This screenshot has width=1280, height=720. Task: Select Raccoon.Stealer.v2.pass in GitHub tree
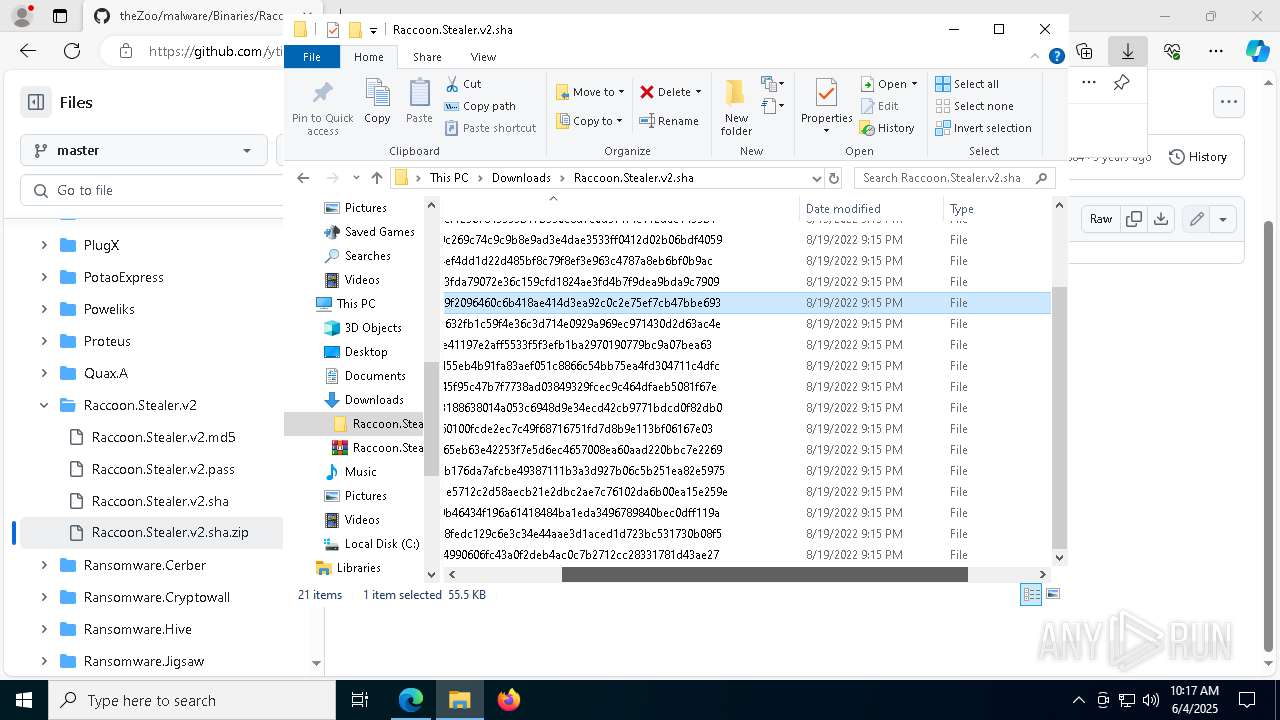pos(163,469)
